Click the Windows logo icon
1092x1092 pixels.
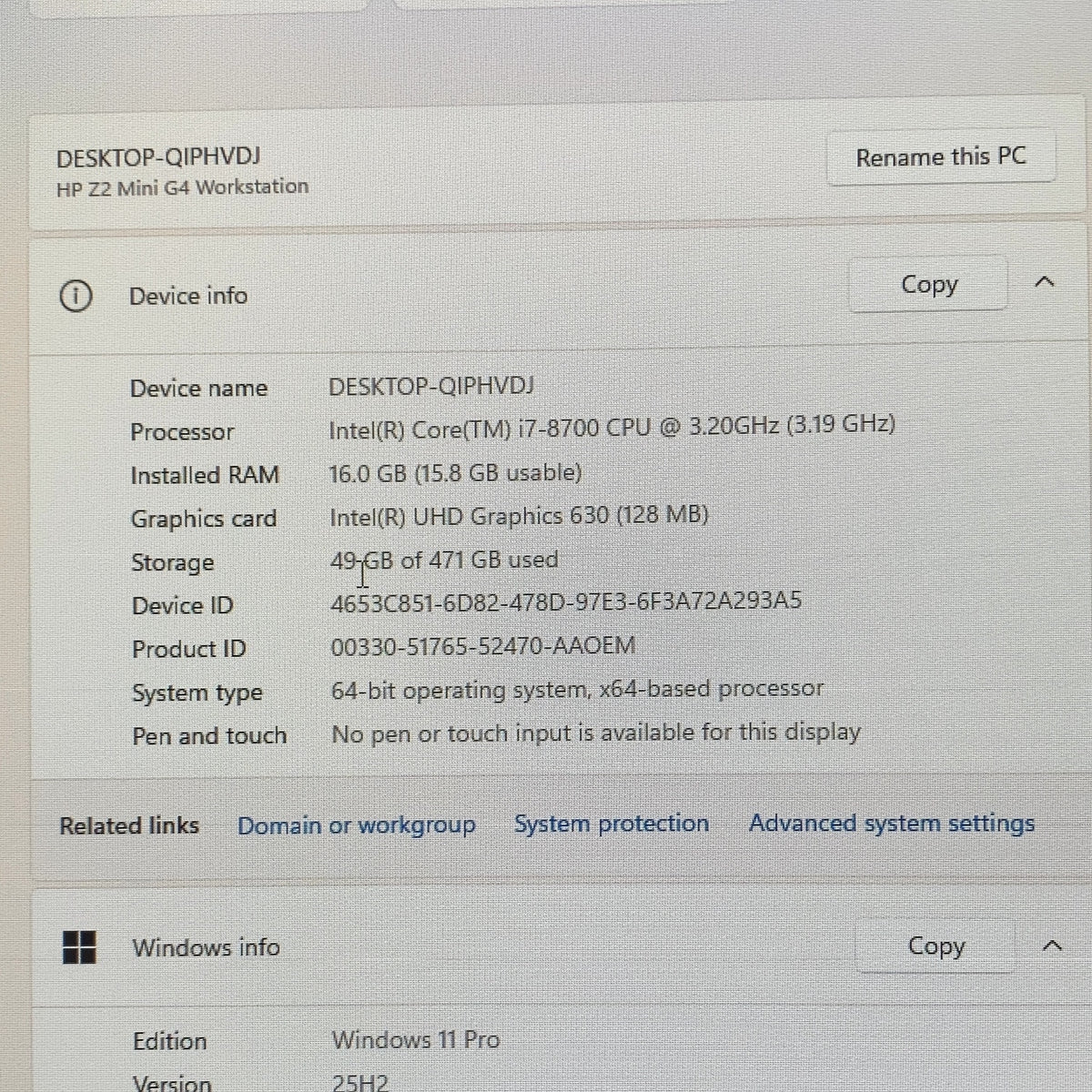coord(79,947)
